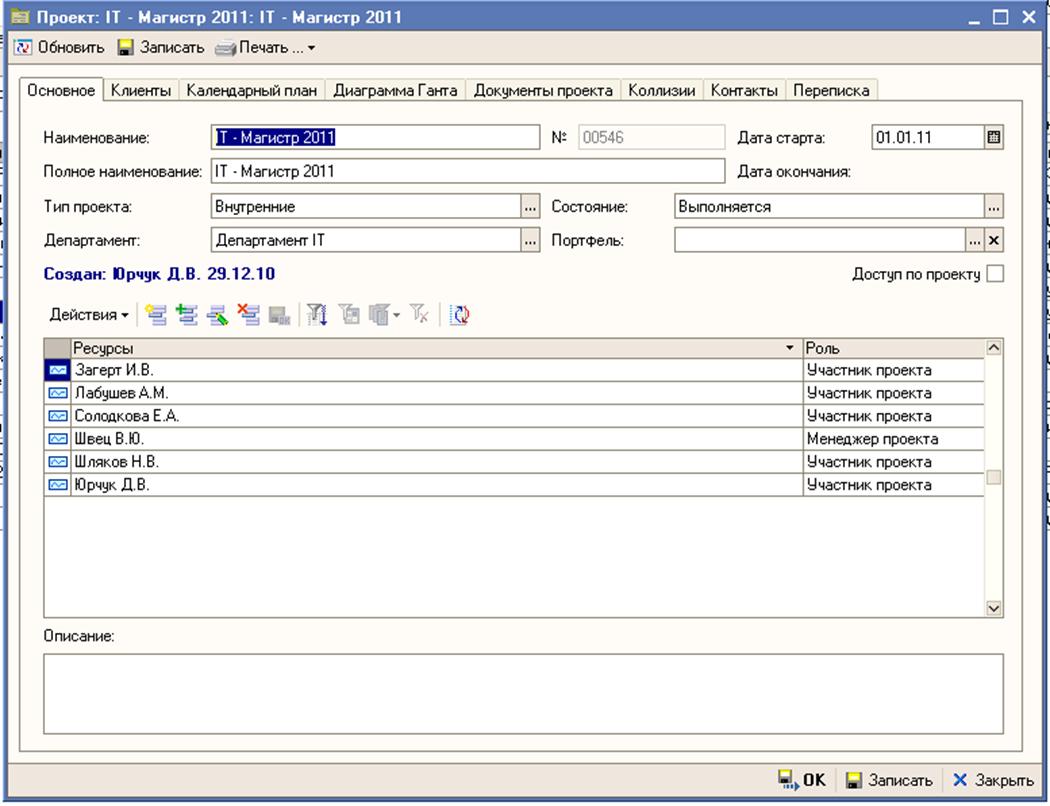Screen dimensions: 1050x806
Task: Open Тип проекта selection with ellipsis button
Action: [530, 207]
